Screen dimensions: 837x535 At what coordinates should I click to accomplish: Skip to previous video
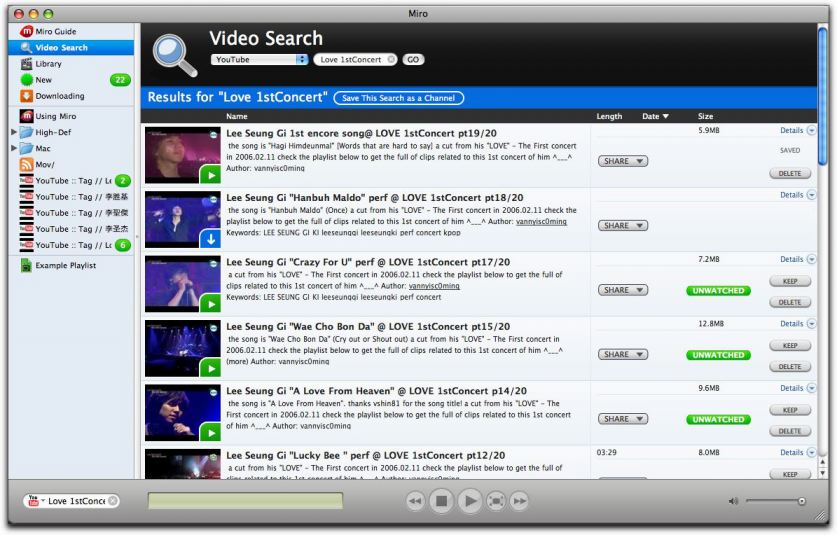click(415, 501)
